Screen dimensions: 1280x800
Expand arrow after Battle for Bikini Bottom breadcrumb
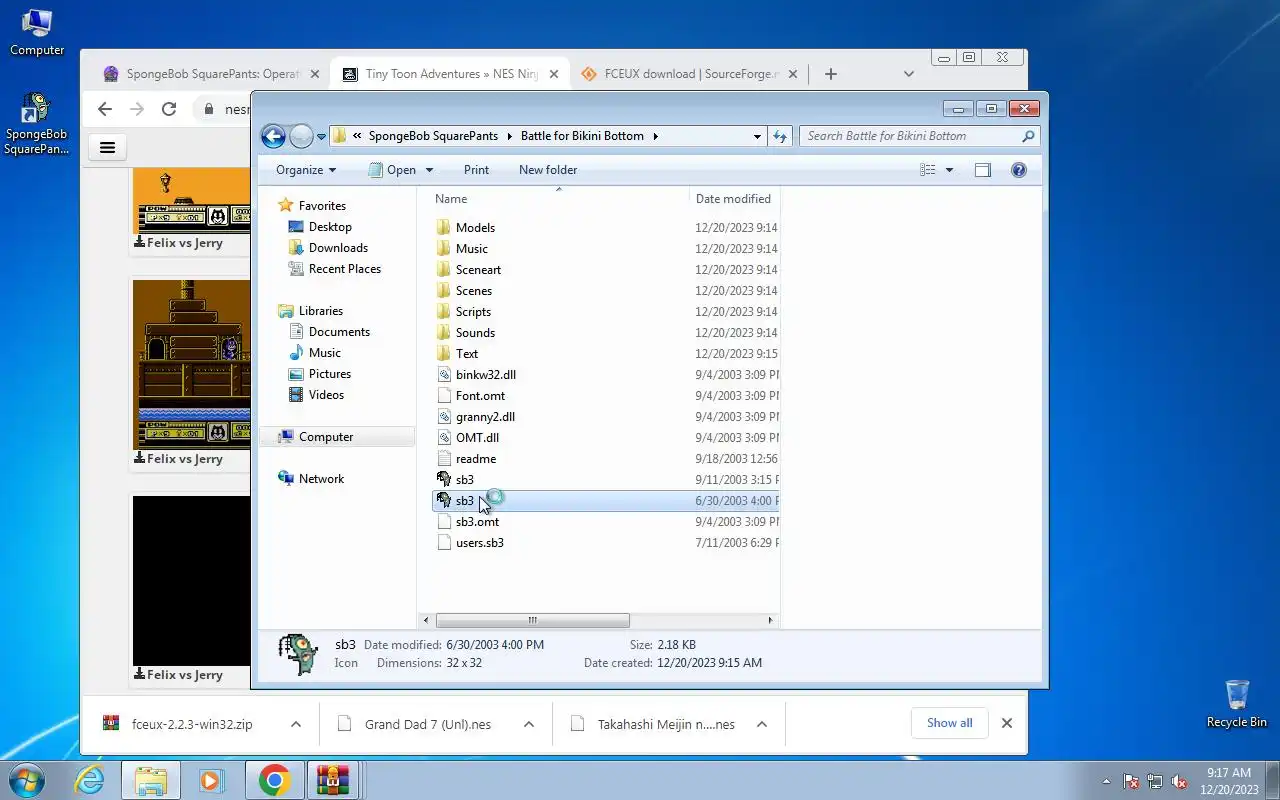pyautogui.click(x=655, y=136)
